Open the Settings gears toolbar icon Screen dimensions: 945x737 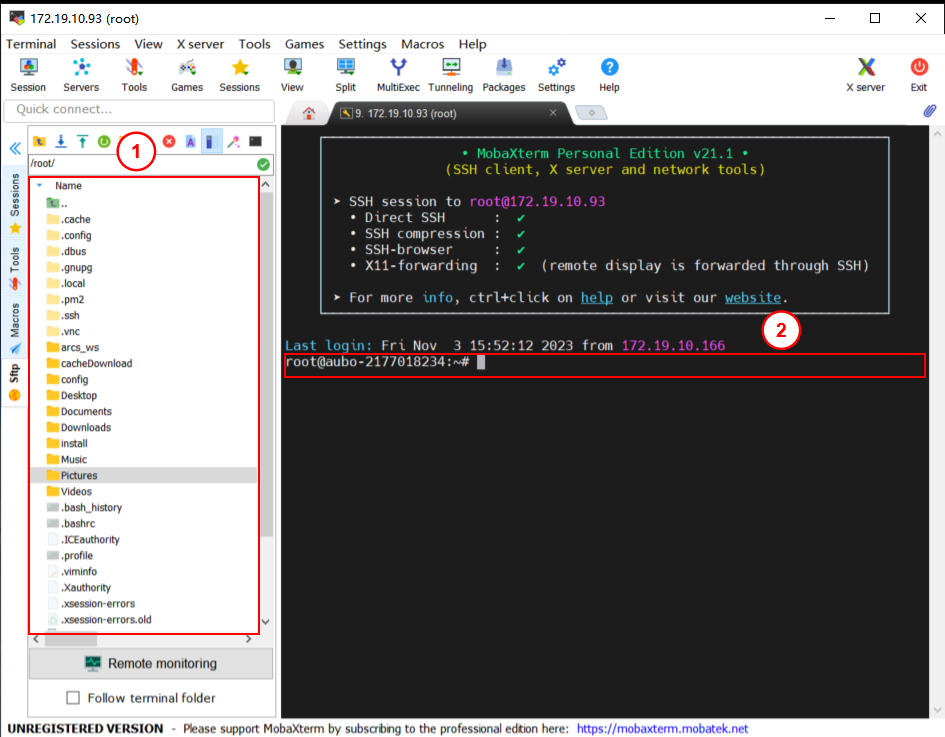click(556, 75)
